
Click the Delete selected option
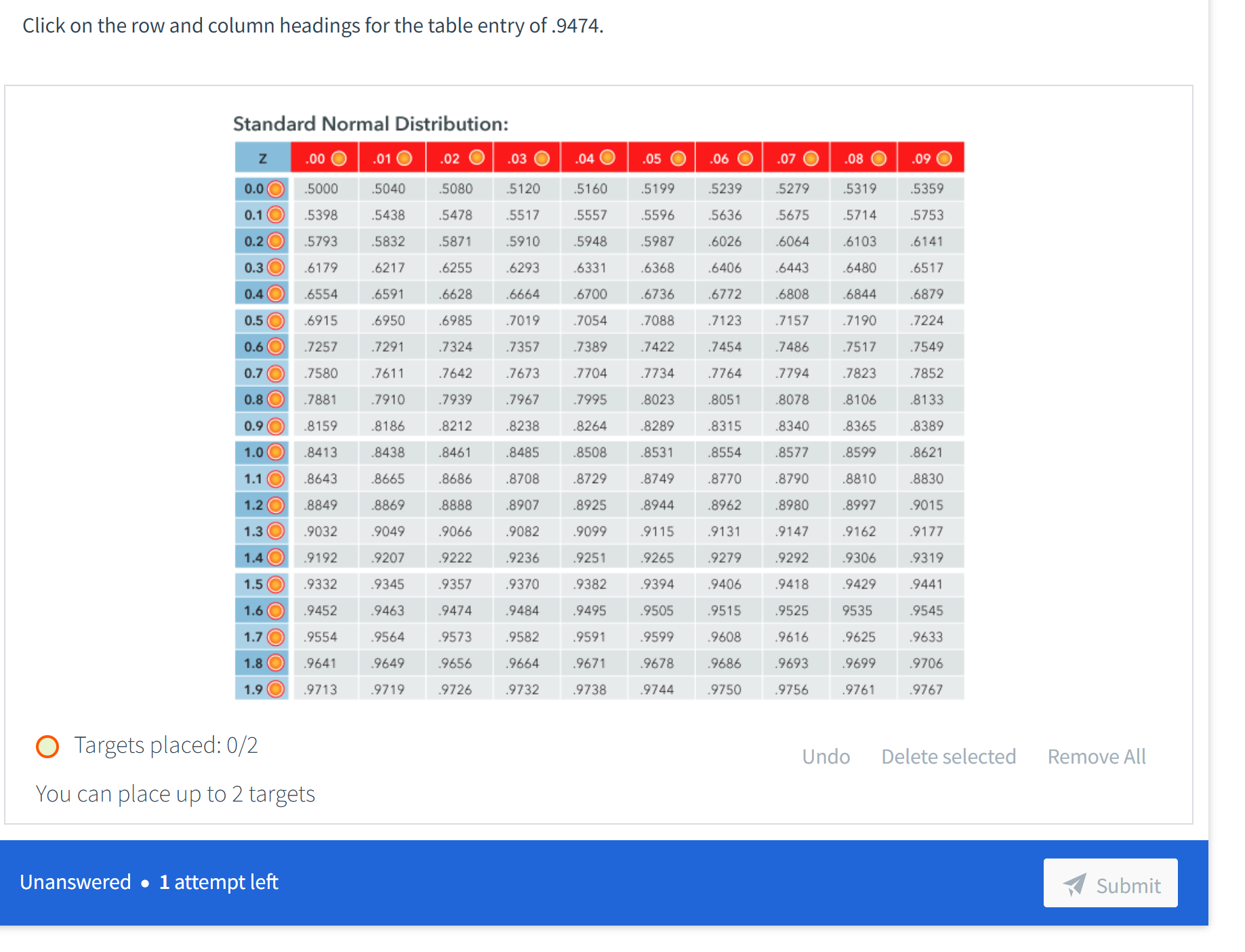pos(948,756)
